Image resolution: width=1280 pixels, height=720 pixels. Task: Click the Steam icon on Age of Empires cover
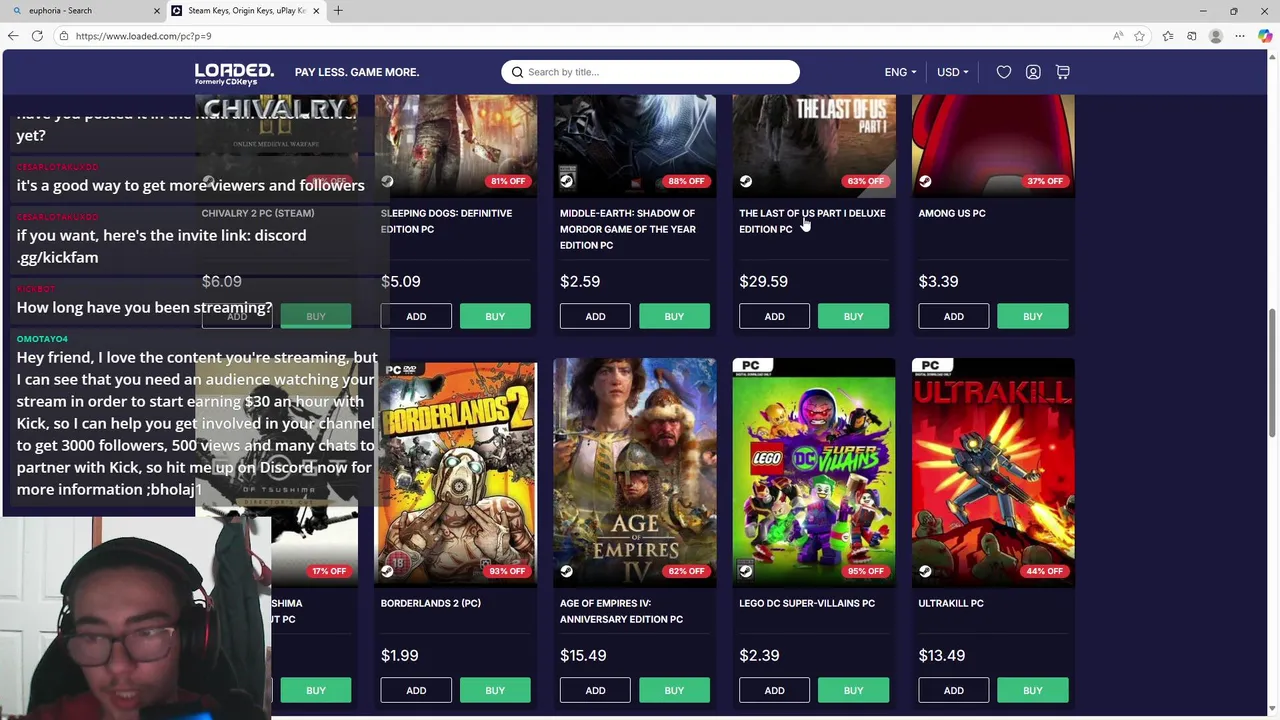point(566,571)
